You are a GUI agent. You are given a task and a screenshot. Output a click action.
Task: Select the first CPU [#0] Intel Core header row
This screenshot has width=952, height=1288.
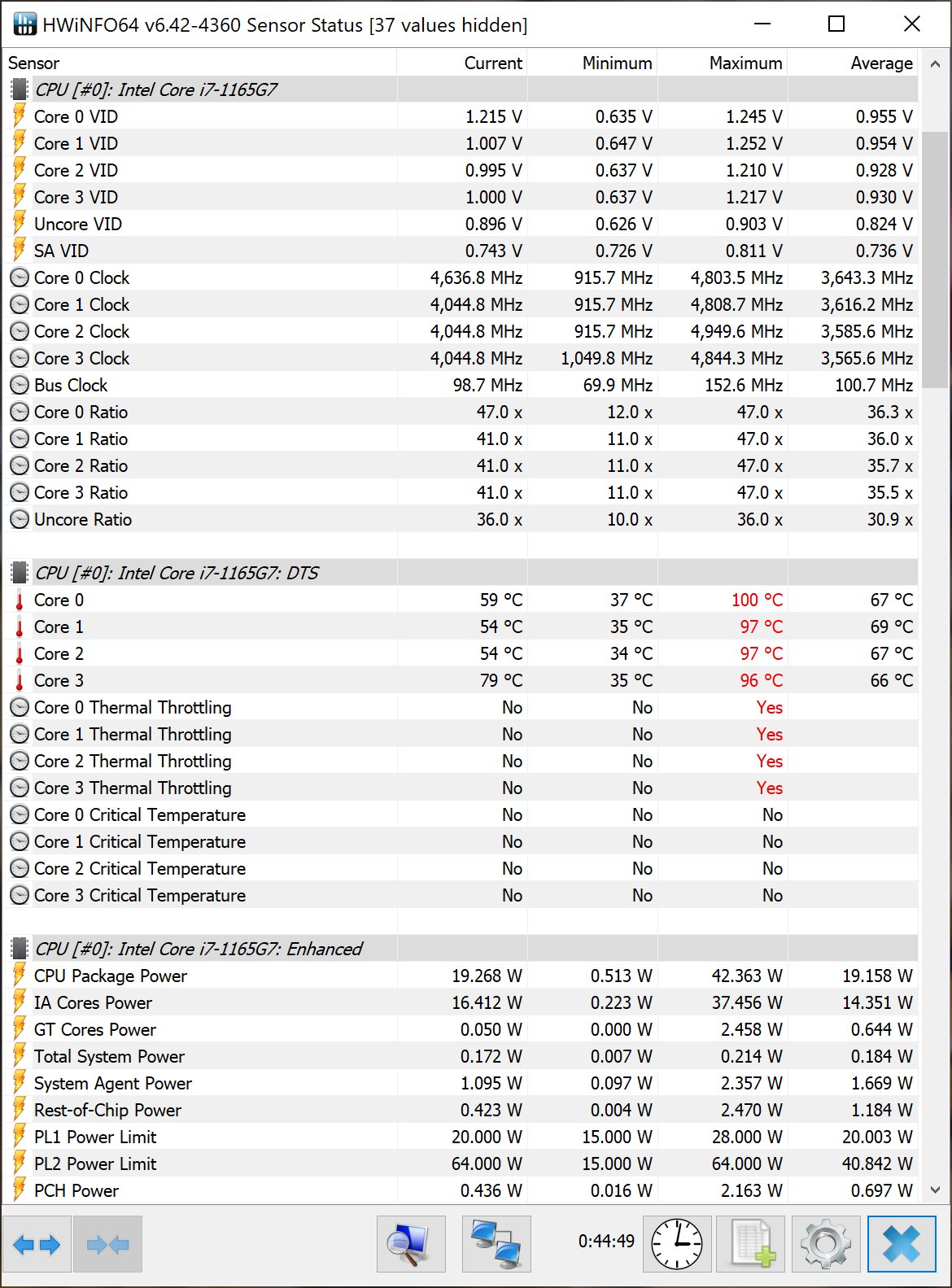(x=156, y=90)
